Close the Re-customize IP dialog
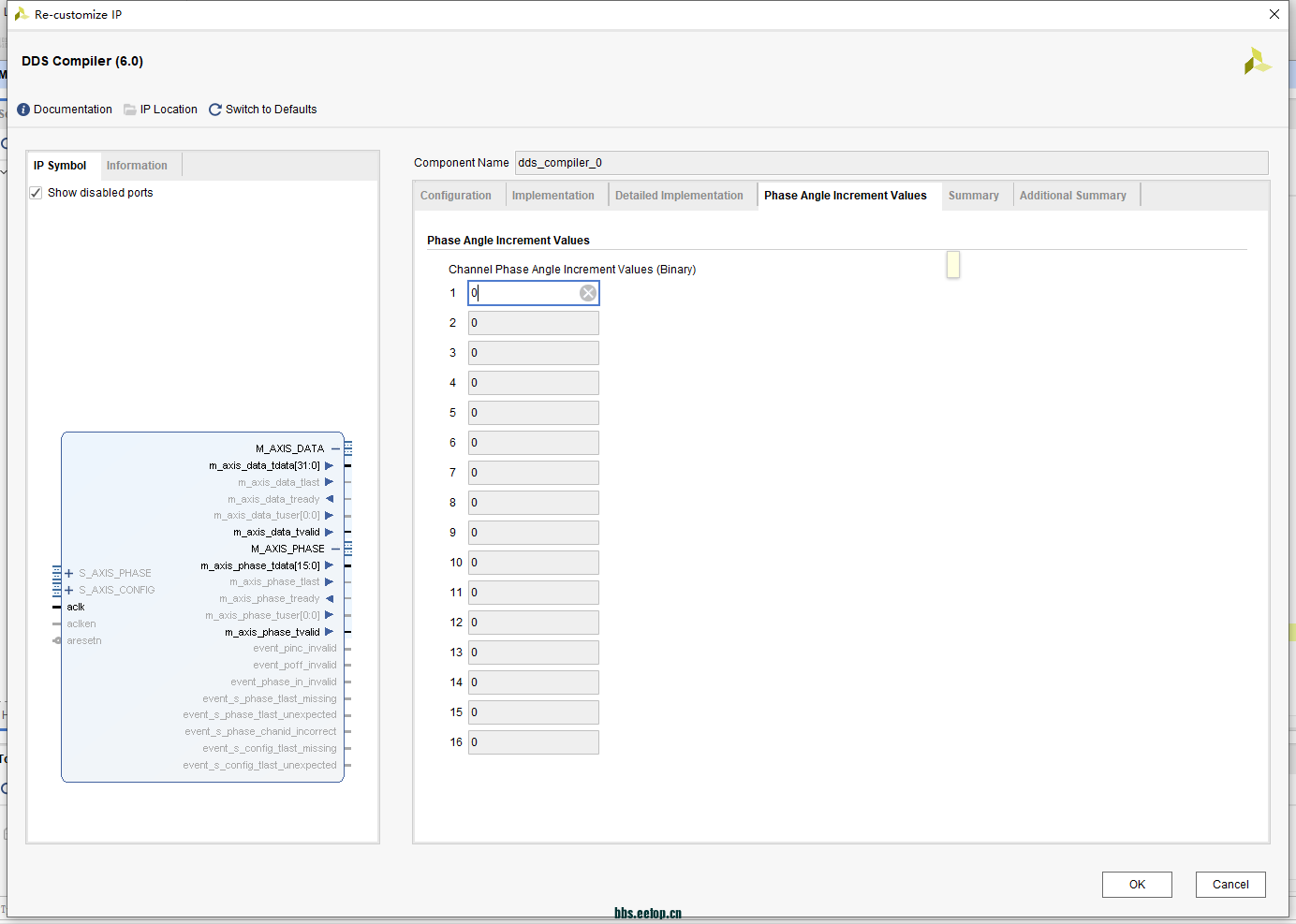Image resolution: width=1296 pixels, height=924 pixels. 1274,14
